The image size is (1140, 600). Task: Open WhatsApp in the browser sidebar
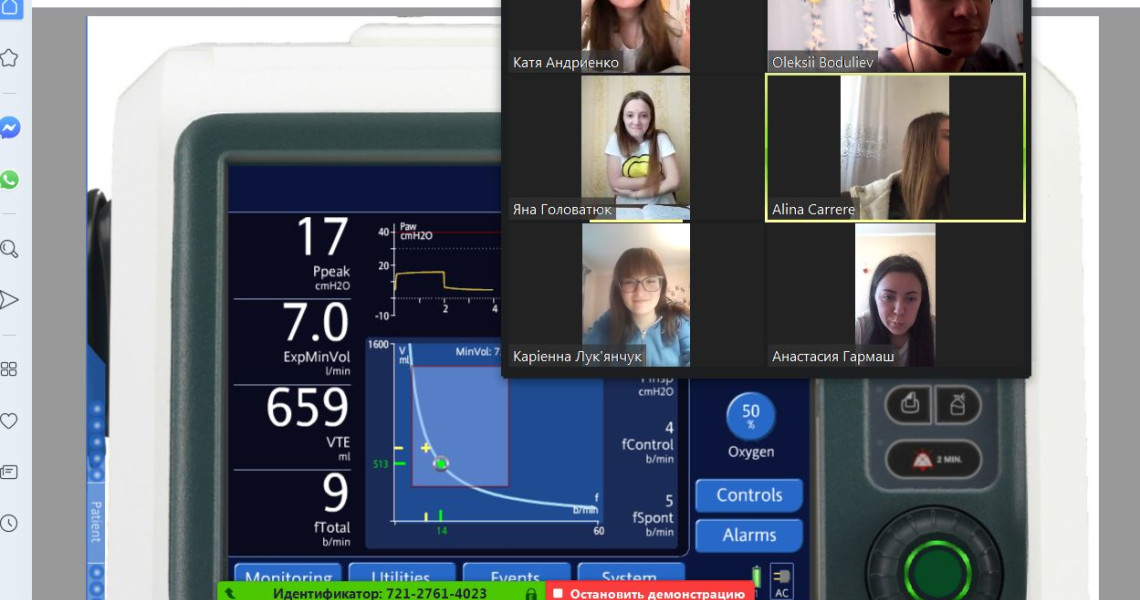[x=9, y=180]
